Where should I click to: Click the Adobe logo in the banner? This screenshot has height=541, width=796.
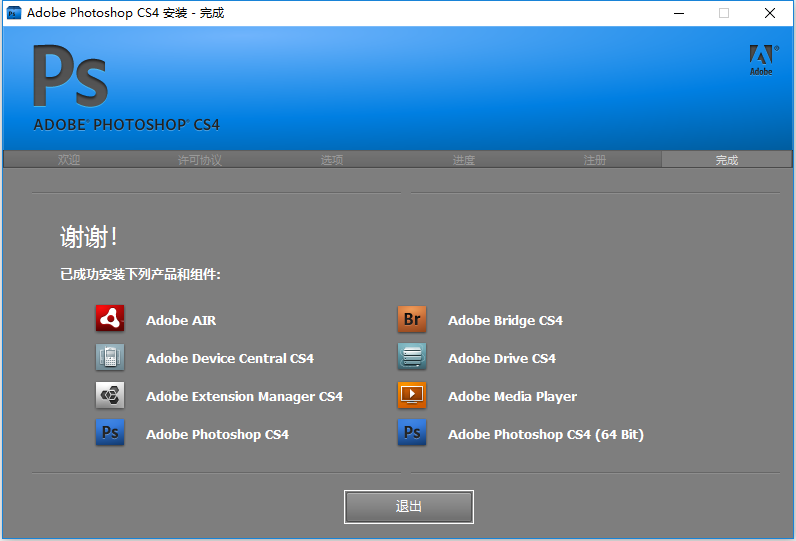point(763,60)
